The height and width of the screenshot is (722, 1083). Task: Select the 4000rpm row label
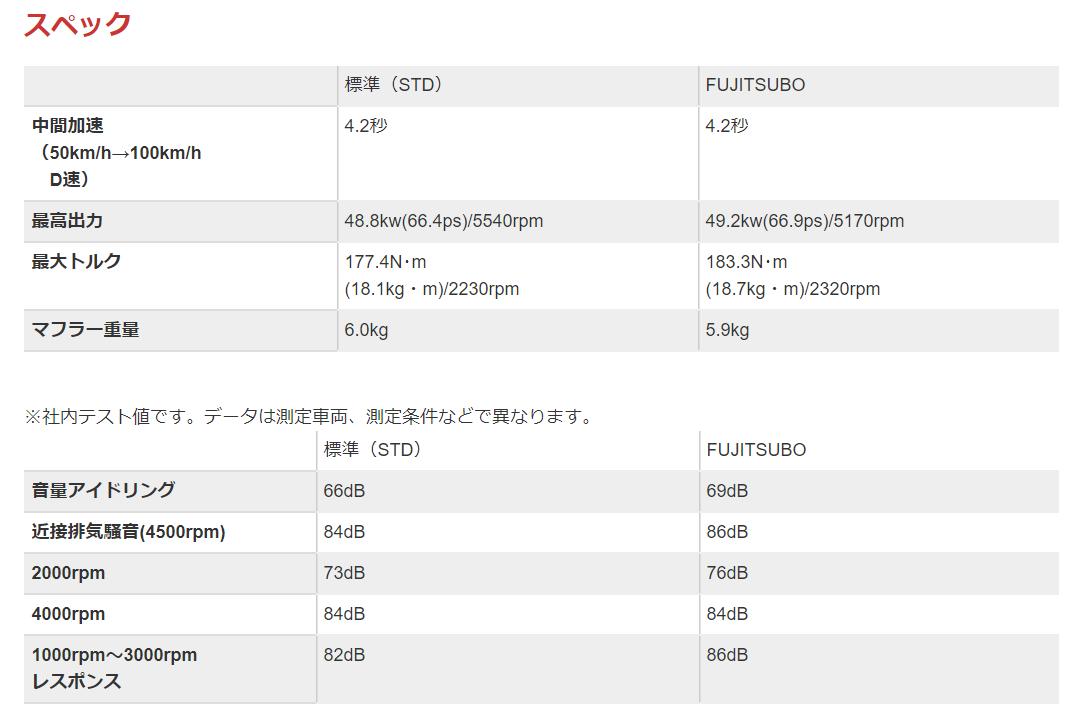point(68,614)
